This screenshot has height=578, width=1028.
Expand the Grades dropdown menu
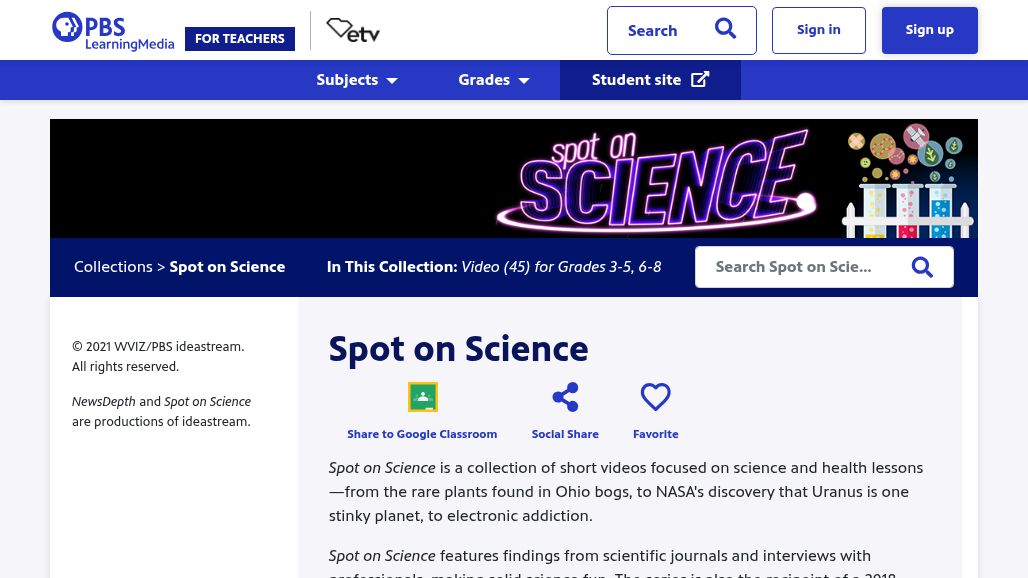(x=494, y=80)
